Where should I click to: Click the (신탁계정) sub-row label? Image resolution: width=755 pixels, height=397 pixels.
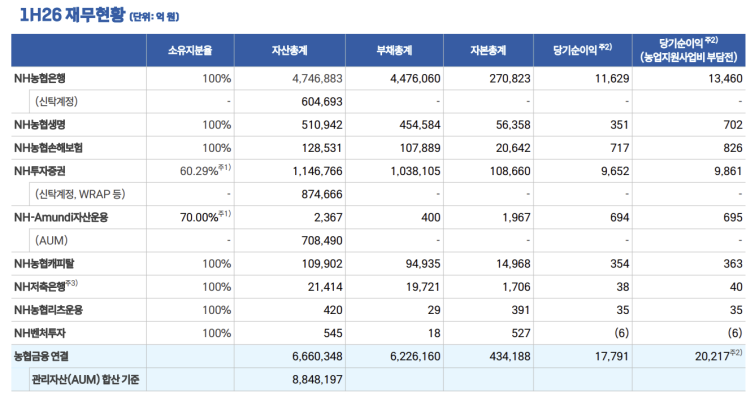click(x=56, y=101)
